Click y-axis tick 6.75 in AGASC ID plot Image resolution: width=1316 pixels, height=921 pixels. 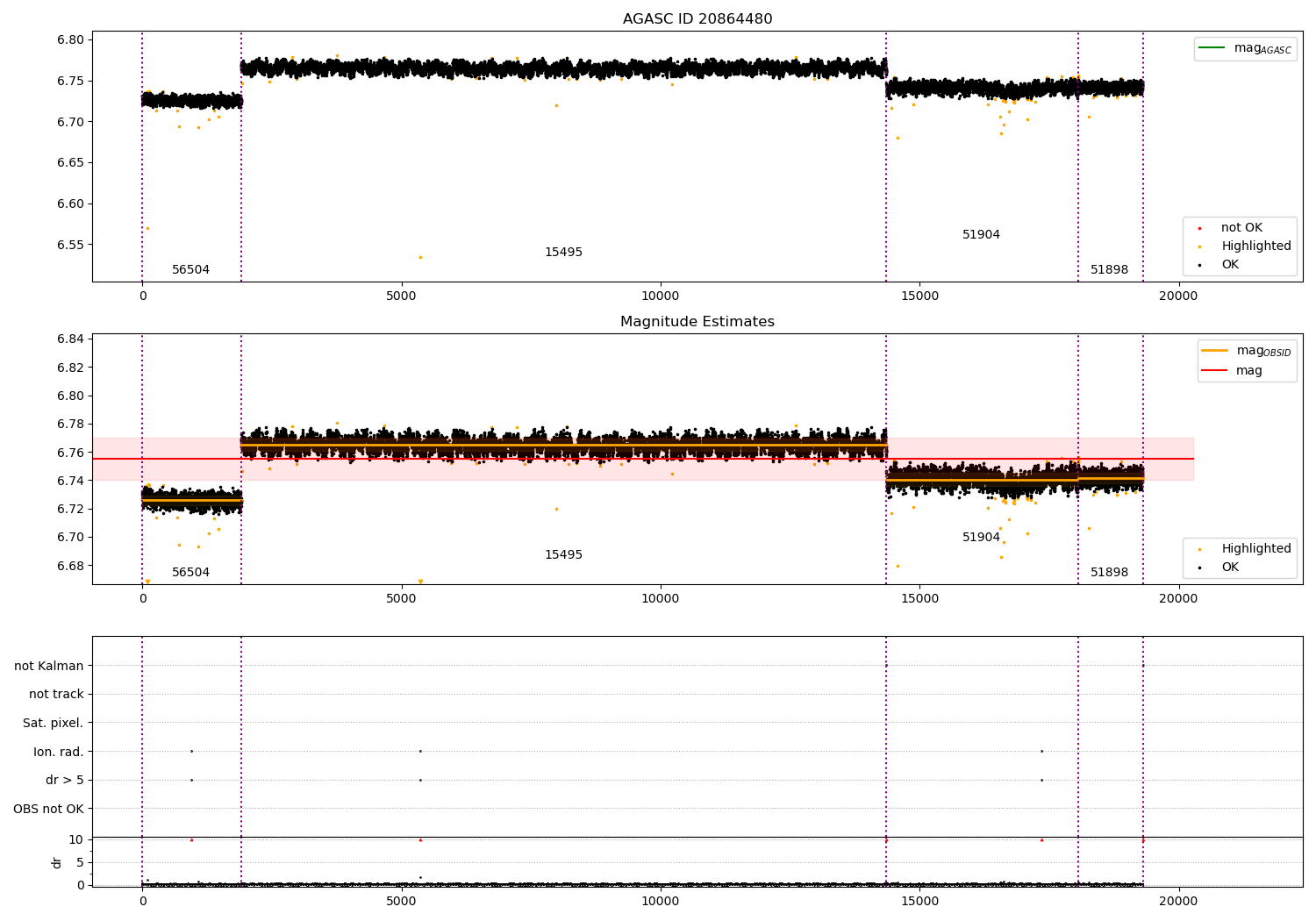(x=70, y=81)
